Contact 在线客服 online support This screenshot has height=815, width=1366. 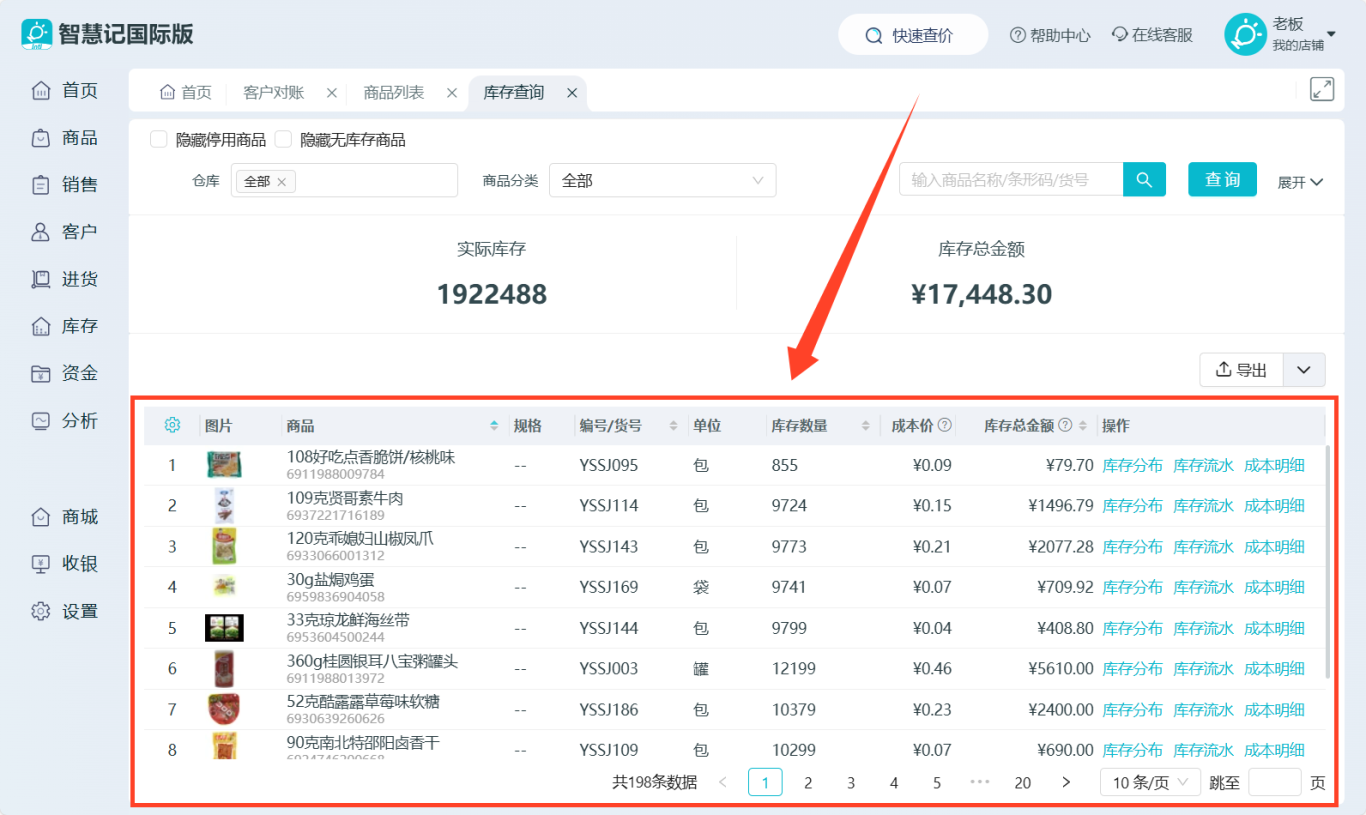click(1152, 35)
